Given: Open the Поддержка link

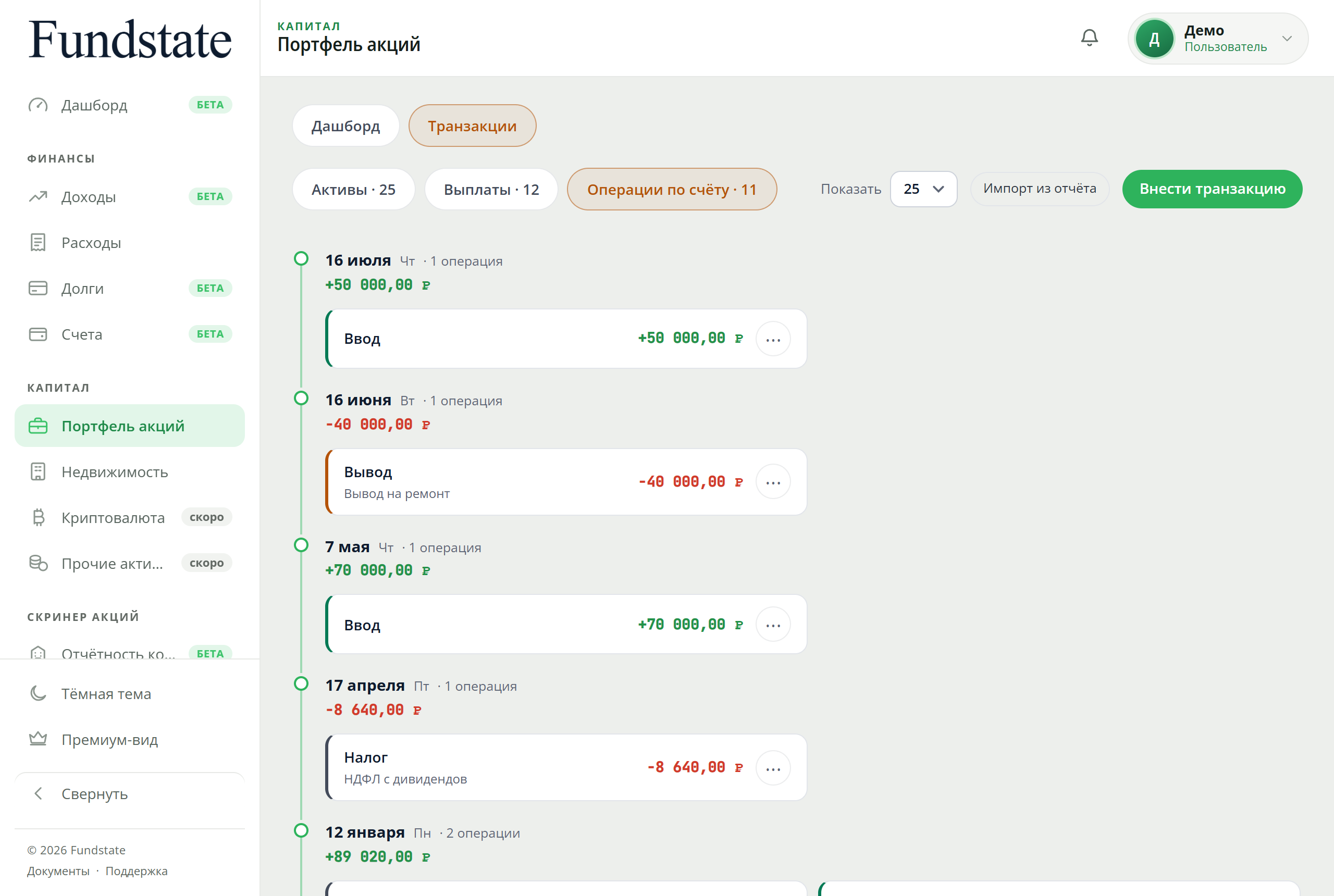Looking at the screenshot, I should pos(136,871).
